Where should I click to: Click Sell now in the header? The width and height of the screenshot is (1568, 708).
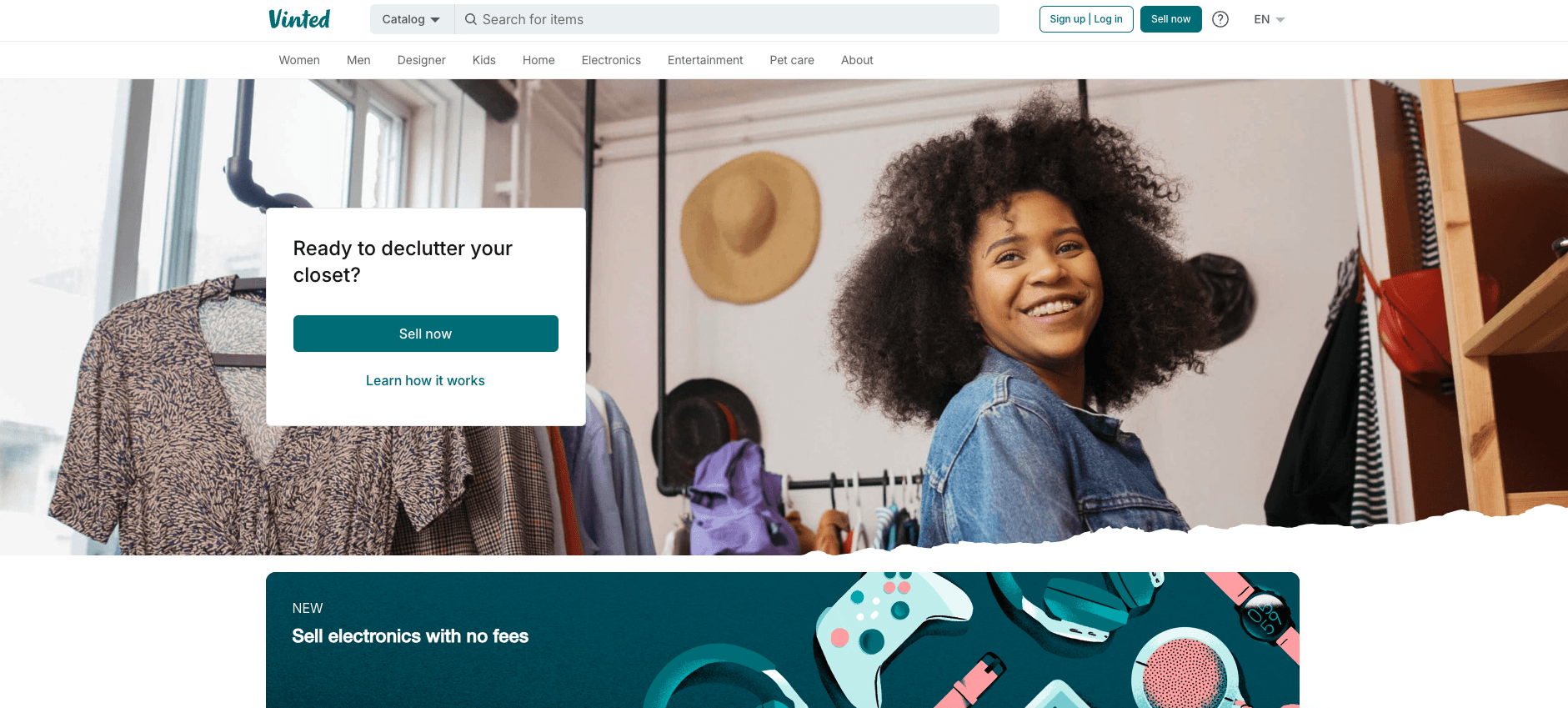coord(1170,19)
